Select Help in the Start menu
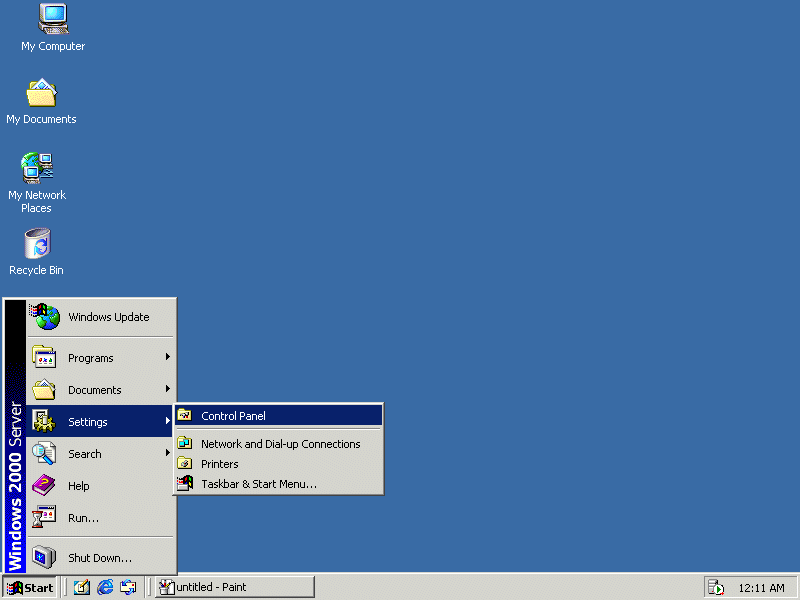800x600 pixels. tap(100, 486)
